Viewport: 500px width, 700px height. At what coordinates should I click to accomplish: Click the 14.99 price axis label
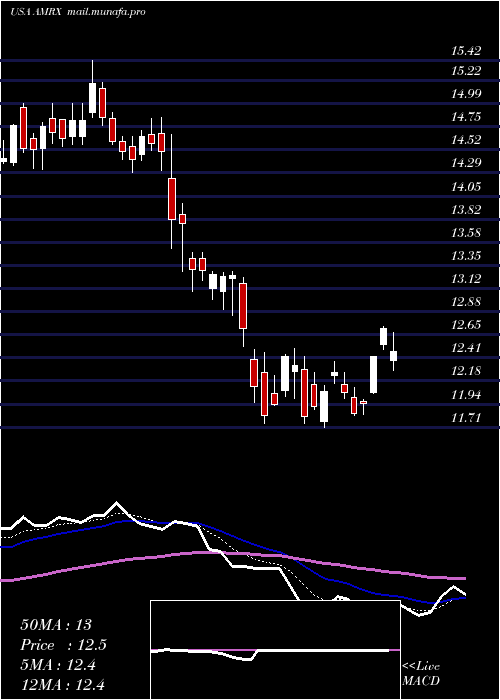pos(466,94)
